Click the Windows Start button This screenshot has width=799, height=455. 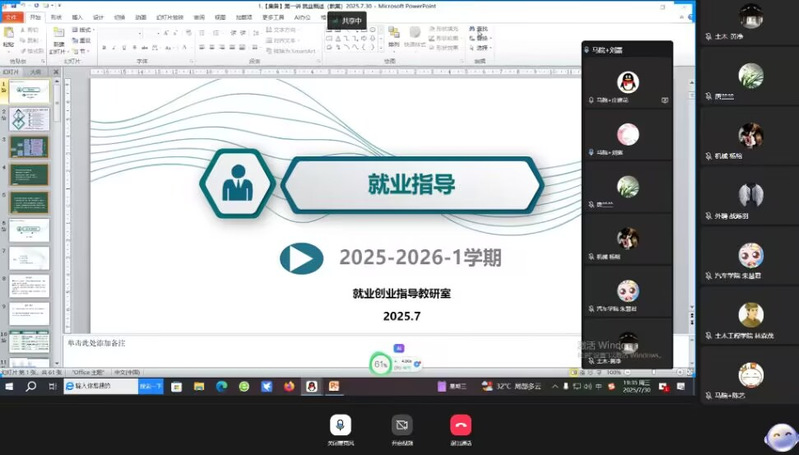(10, 386)
